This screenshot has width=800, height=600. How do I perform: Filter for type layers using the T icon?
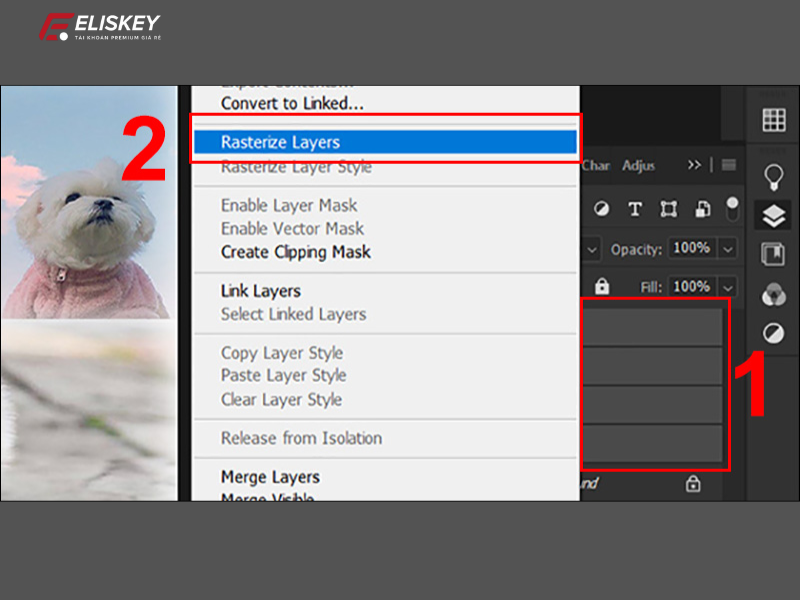[x=635, y=209]
